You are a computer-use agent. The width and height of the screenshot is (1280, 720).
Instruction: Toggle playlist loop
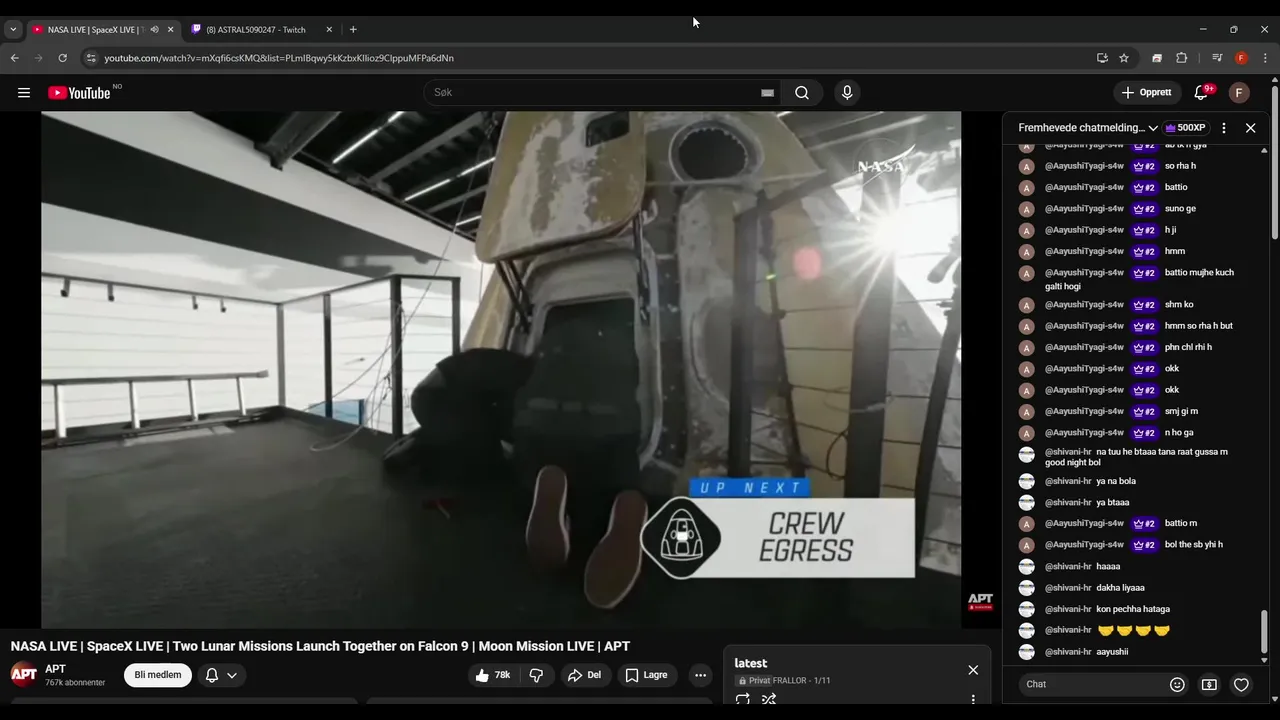click(x=743, y=700)
